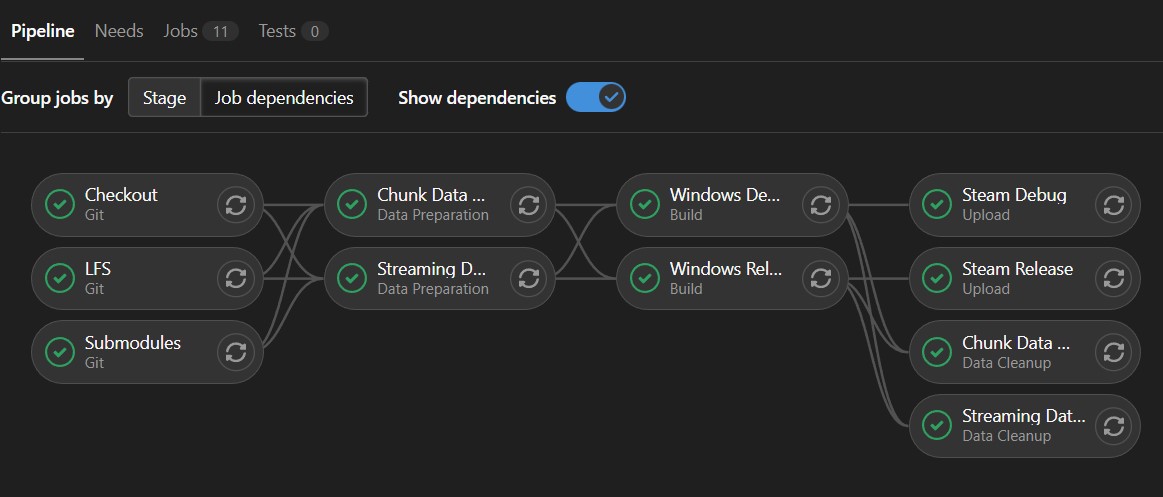Toggle the Show dependencies switch

tap(596, 98)
